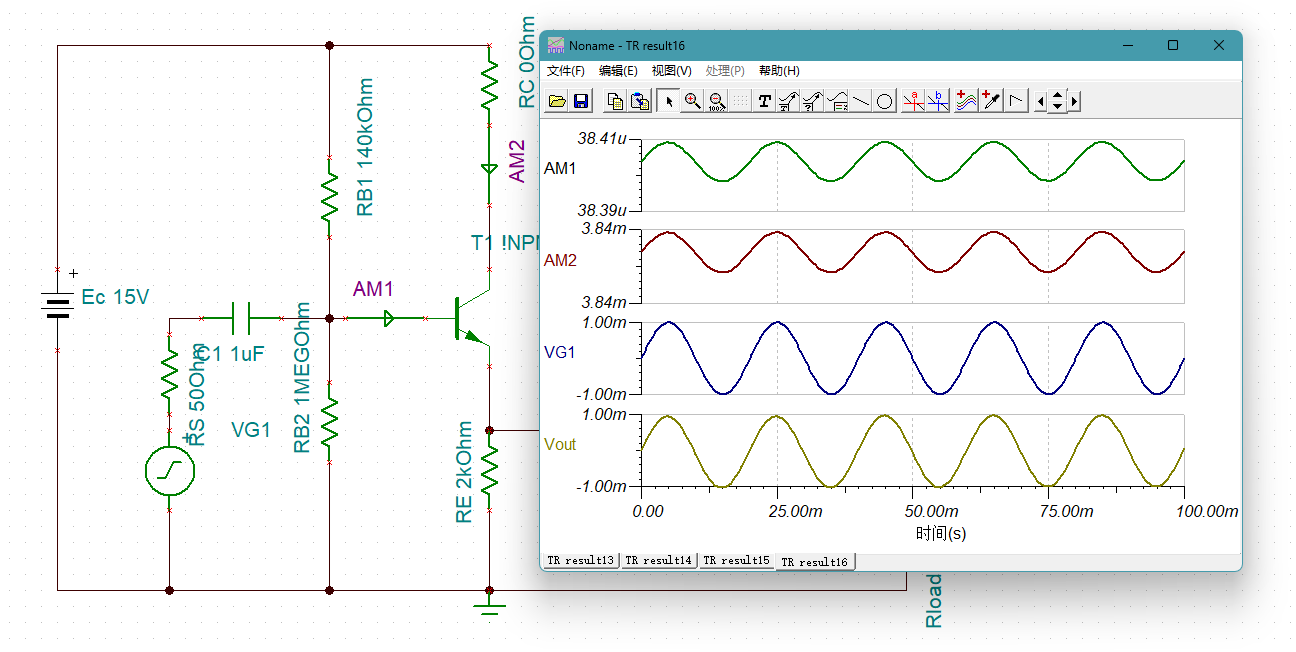The height and width of the screenshot is (652, 1296).
Task: Open the 视图(V) menu
Action: point(671,71)
